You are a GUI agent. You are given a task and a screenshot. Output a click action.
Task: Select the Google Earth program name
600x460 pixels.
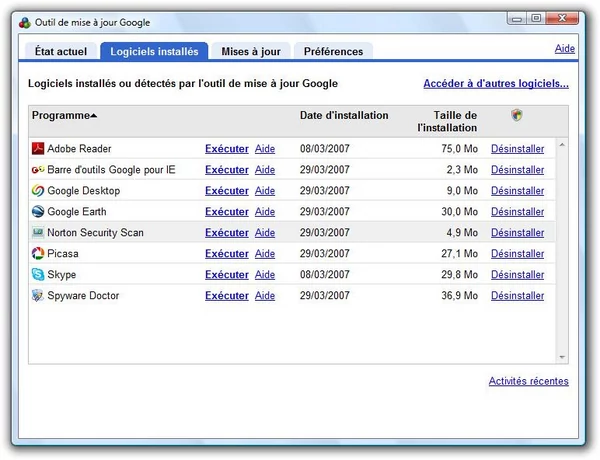[x=77, y=212]
